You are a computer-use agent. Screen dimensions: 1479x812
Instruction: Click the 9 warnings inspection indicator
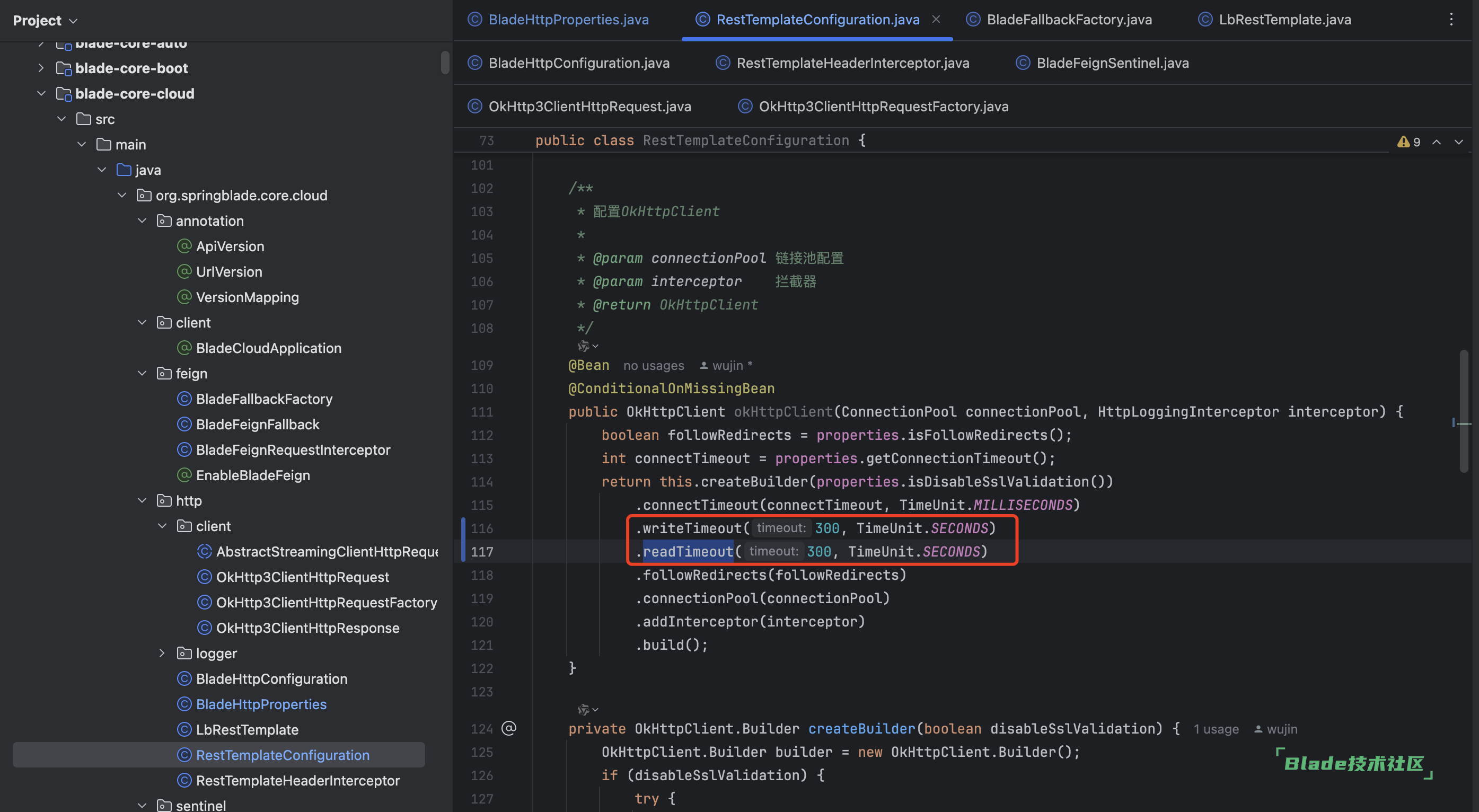coord(1408,142)
